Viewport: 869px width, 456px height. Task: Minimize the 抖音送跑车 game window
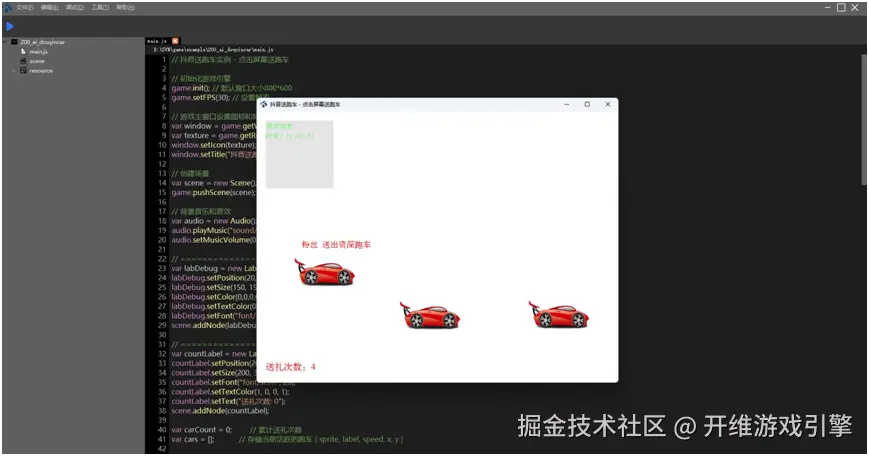click(566, 104)
